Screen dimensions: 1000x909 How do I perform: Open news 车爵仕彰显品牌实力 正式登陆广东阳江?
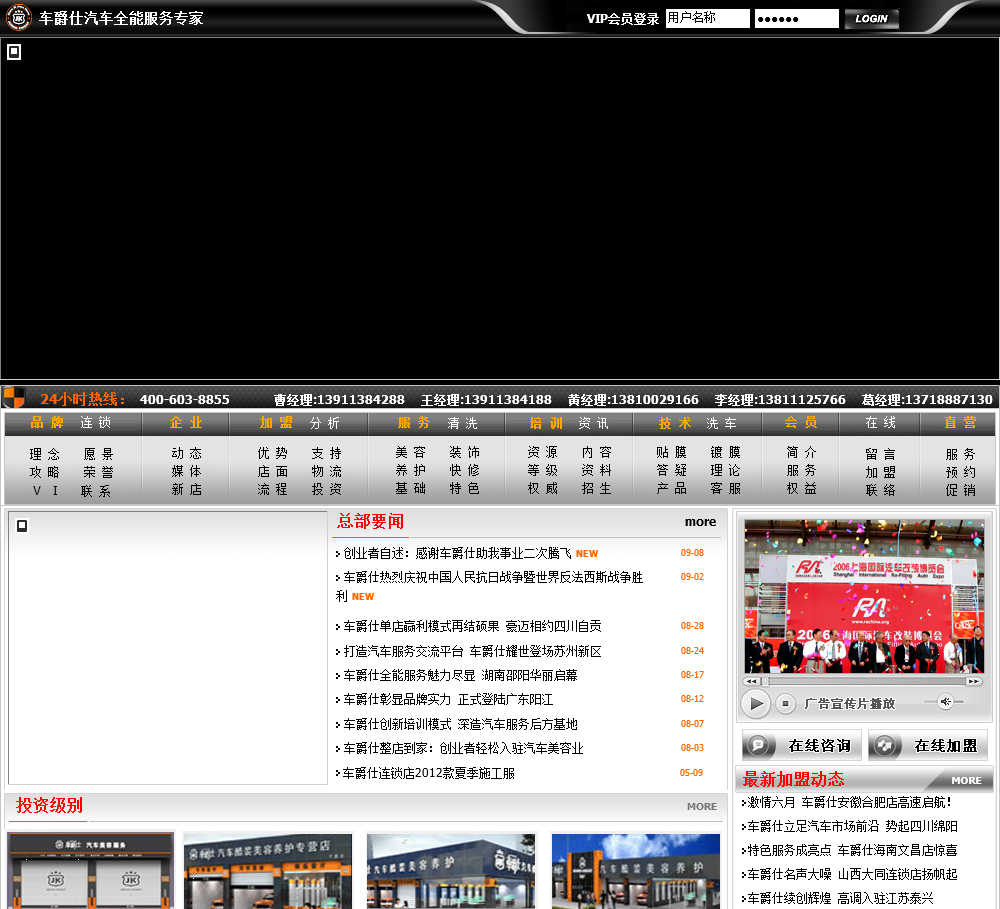click(448, 700)
